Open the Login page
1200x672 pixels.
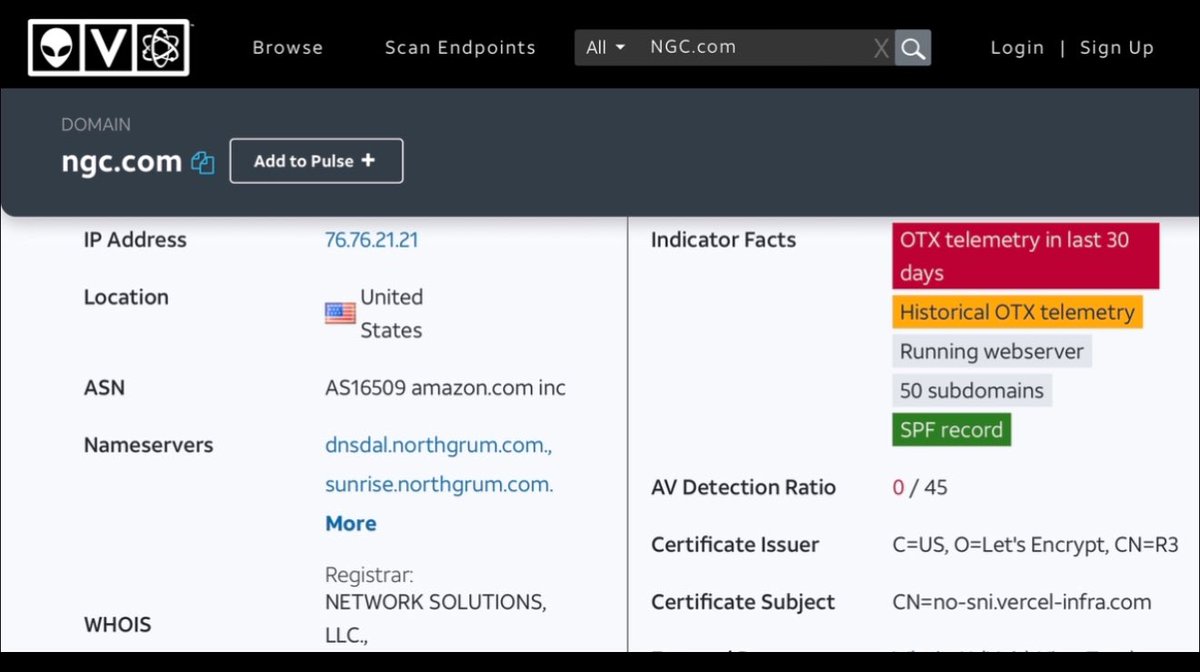(x=1017, y=48)
